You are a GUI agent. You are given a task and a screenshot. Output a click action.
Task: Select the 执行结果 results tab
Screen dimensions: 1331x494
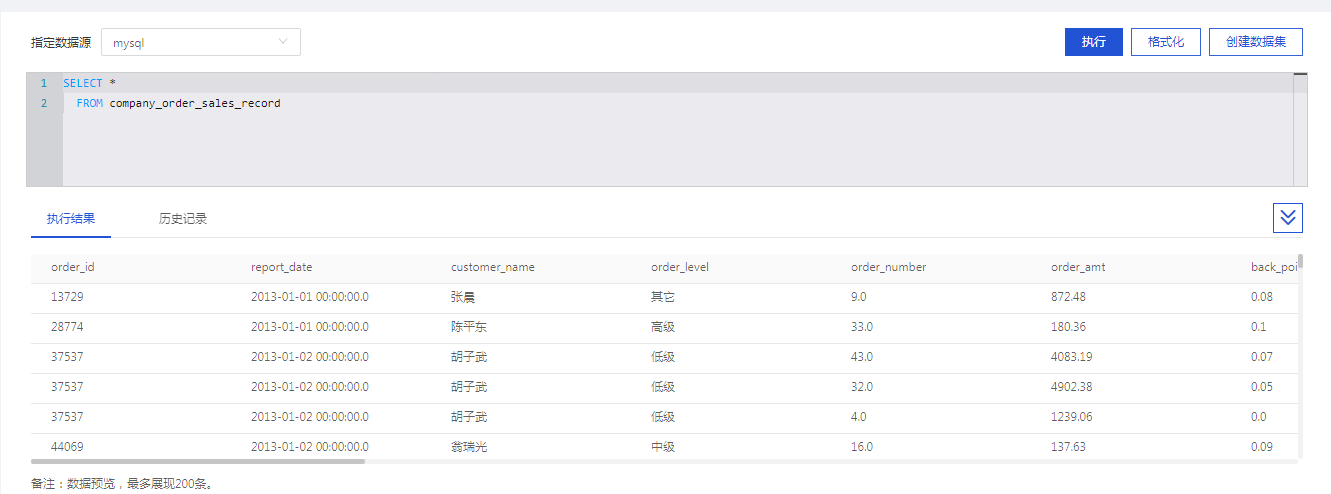tap(71, 218)
